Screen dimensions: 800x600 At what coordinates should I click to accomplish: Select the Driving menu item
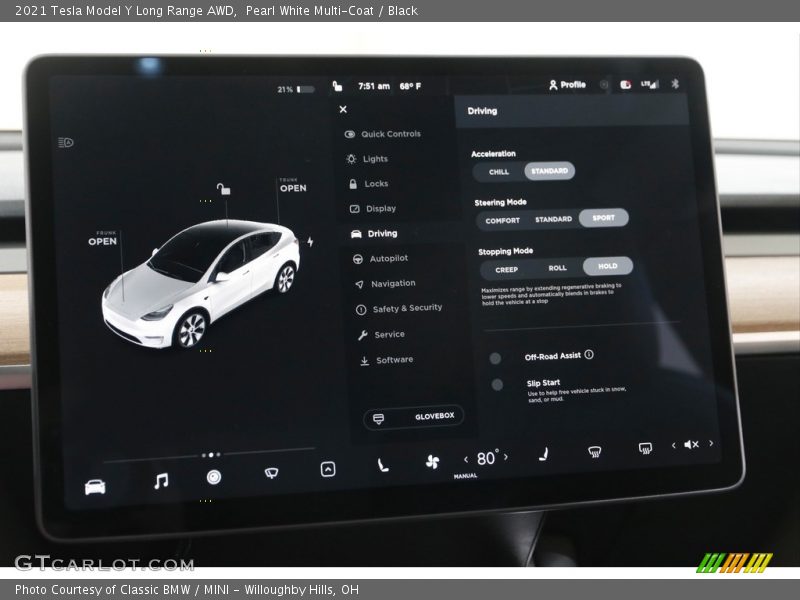[374, 234]
